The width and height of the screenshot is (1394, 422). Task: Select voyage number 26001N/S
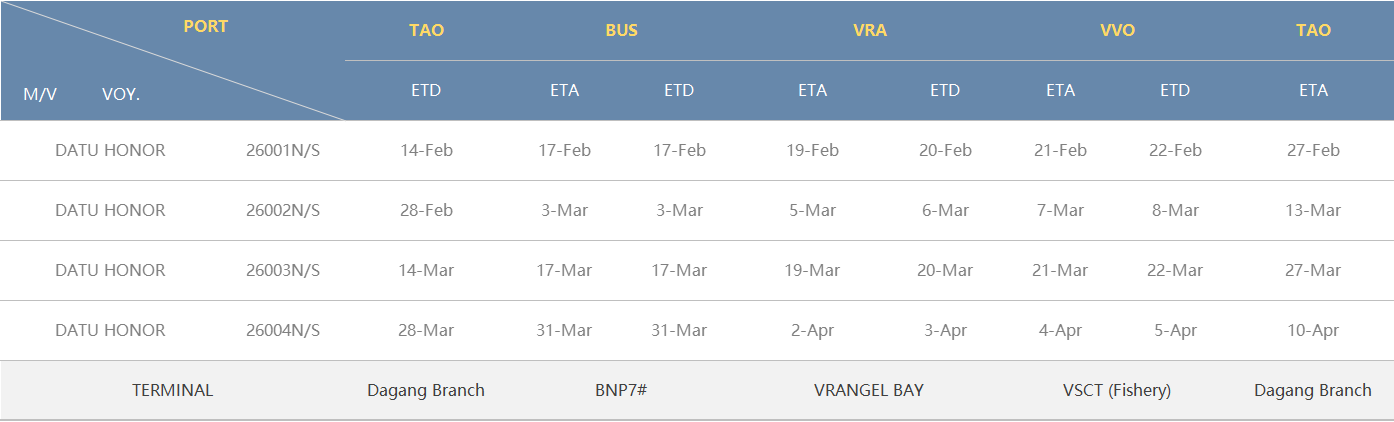click(x=283, y=150)
